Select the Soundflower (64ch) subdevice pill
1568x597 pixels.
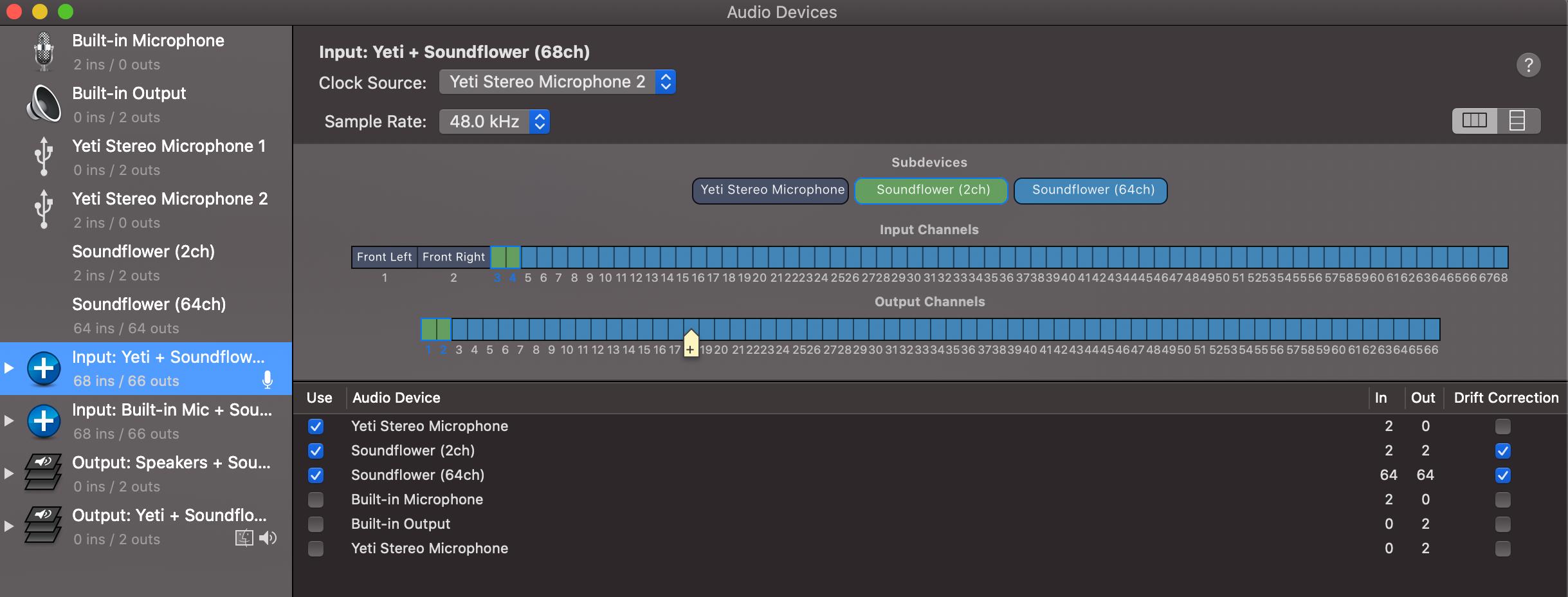click(x=1091, y=190)
